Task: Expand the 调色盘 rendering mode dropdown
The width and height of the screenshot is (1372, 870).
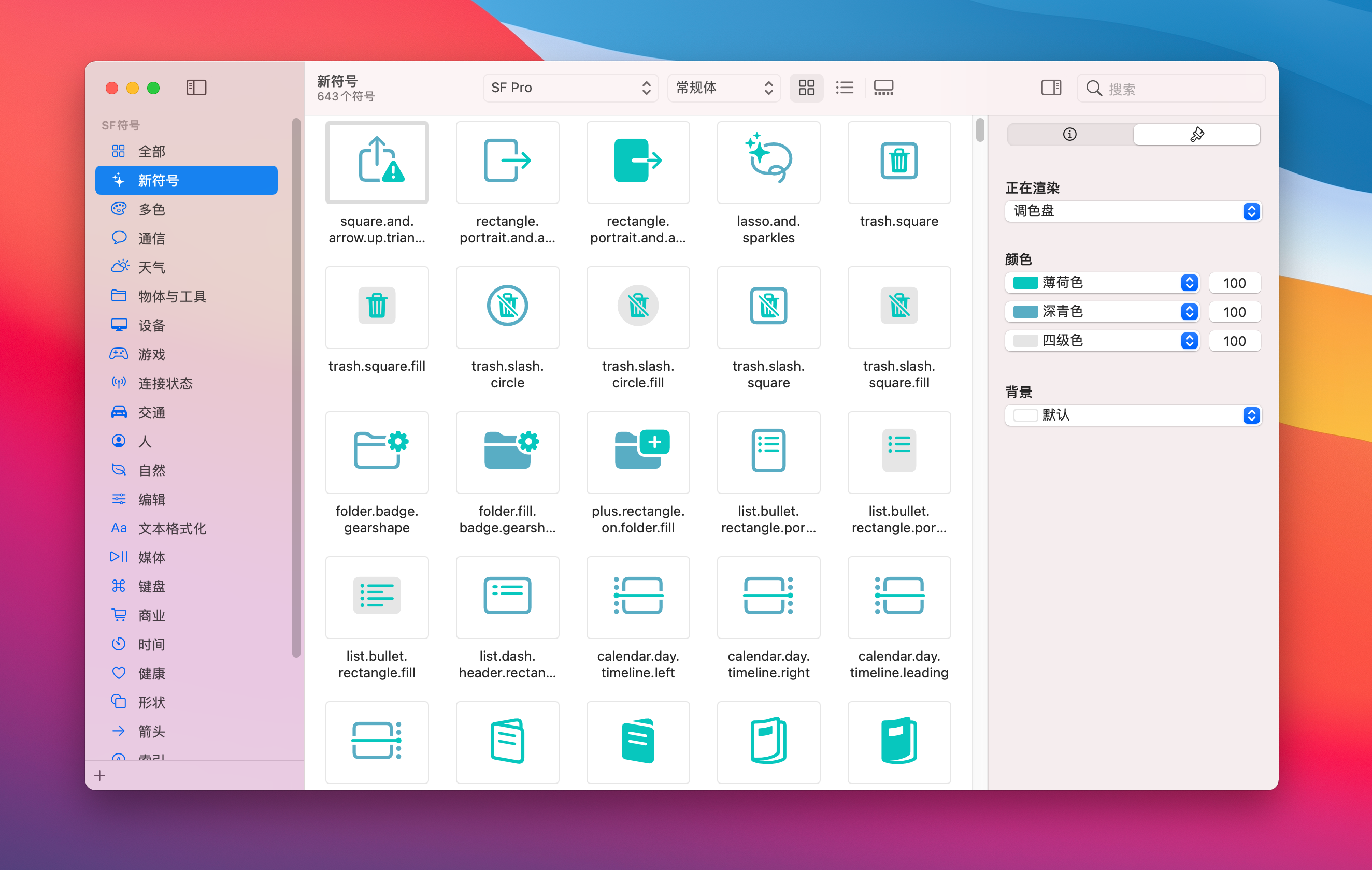Action: pyautogui.click(x=1133, y=211)
